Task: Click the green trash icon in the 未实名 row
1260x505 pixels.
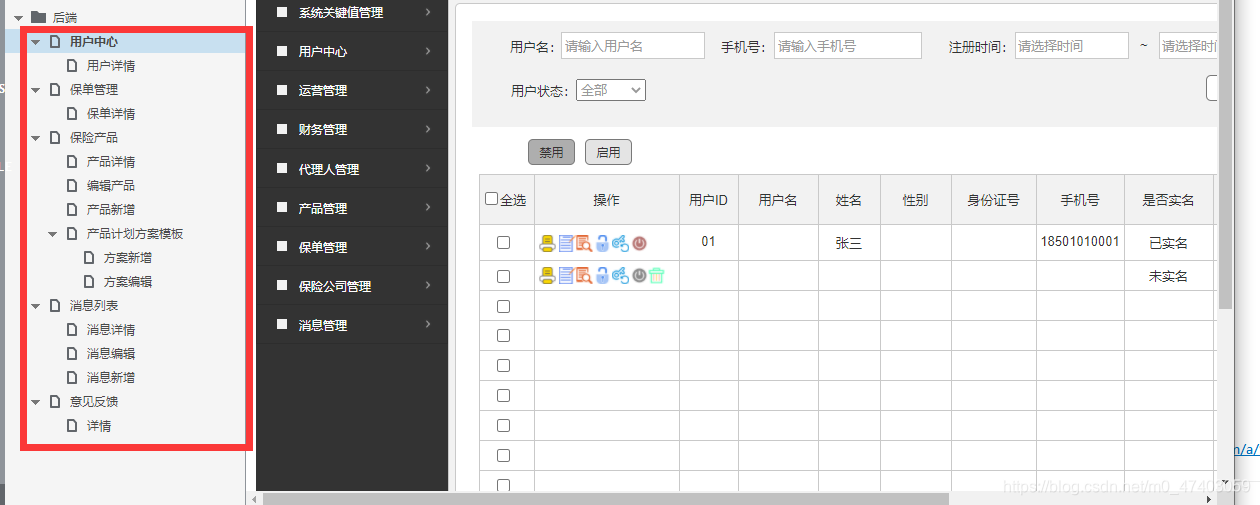Action: click(x=656, y=275)
